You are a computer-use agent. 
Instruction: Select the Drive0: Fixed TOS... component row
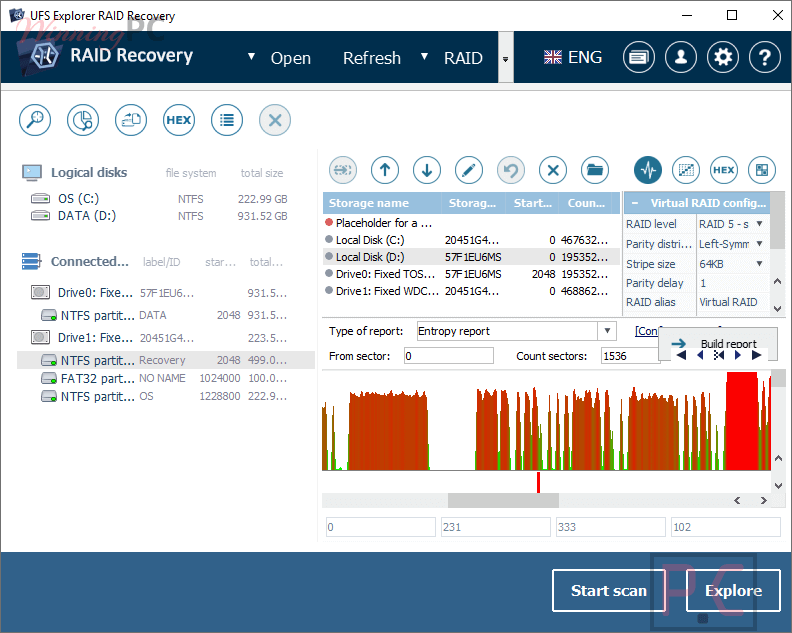(471, 274)
